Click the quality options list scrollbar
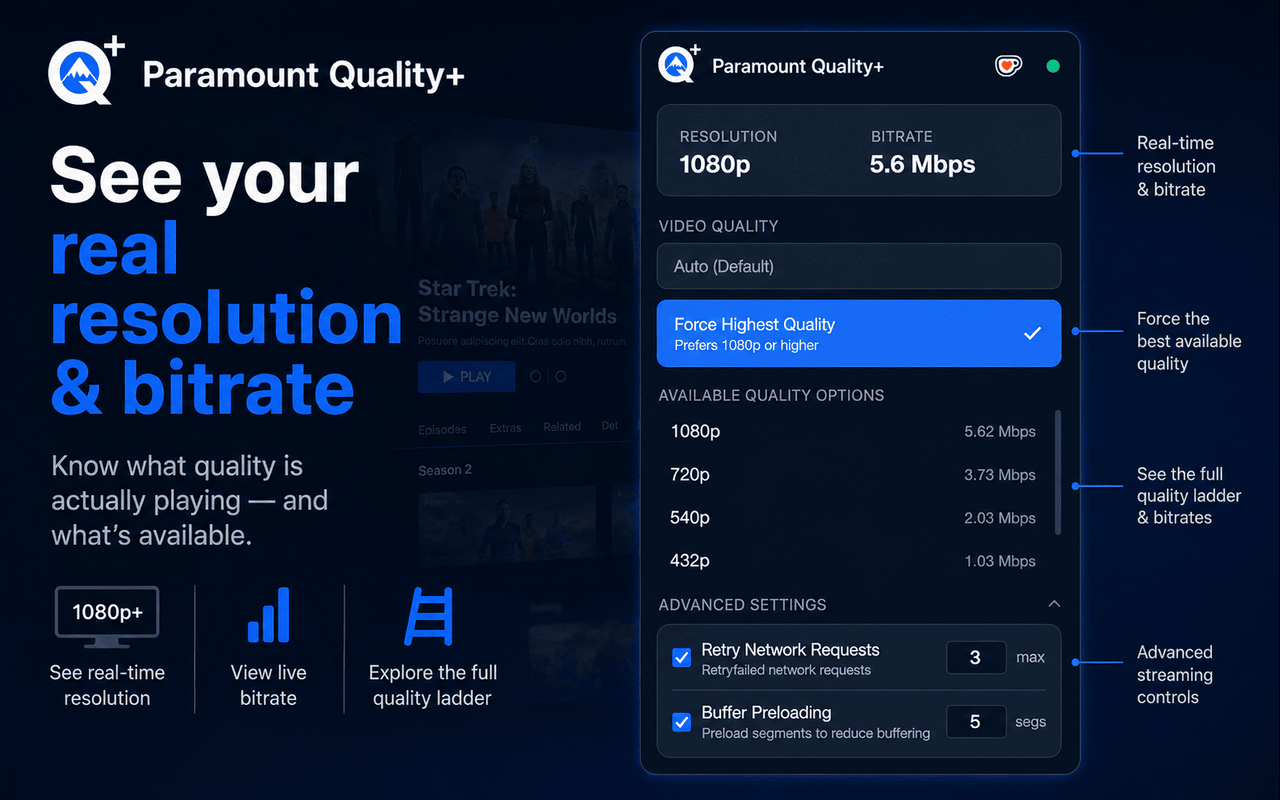 pyautogui.click(x=1058, y=471)
